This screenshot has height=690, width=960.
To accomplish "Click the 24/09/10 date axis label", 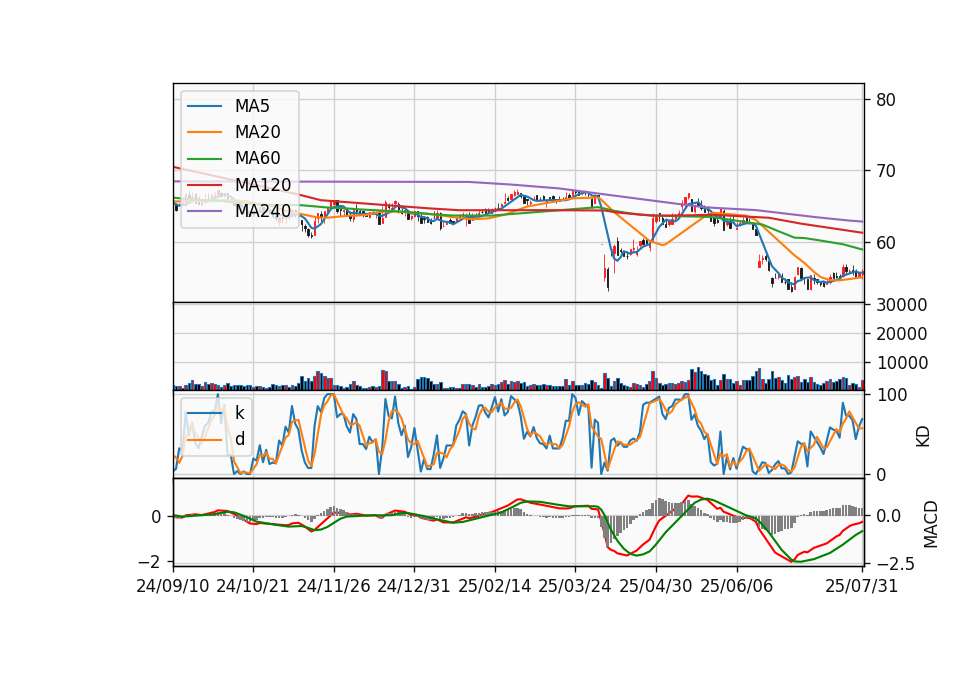I will click(173, 586).
